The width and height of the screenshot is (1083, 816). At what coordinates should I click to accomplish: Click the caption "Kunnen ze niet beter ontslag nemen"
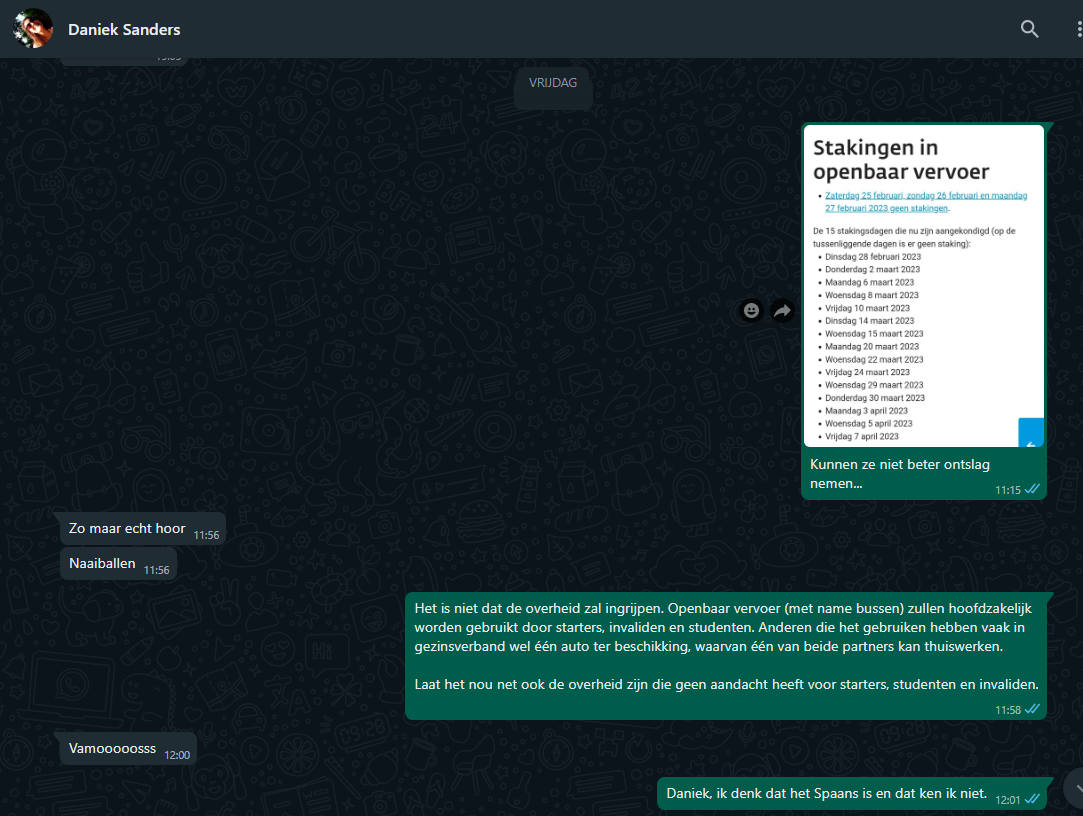click(900, 473)
